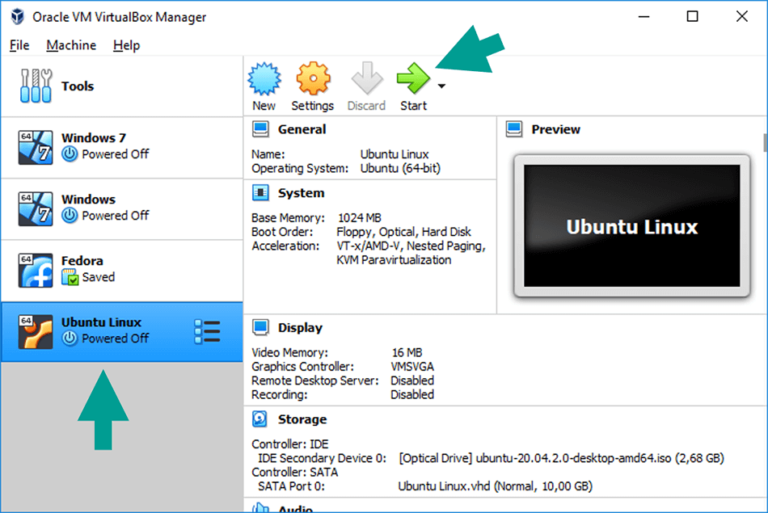
Task: Open the General section heading link
Action: [302, 129]
